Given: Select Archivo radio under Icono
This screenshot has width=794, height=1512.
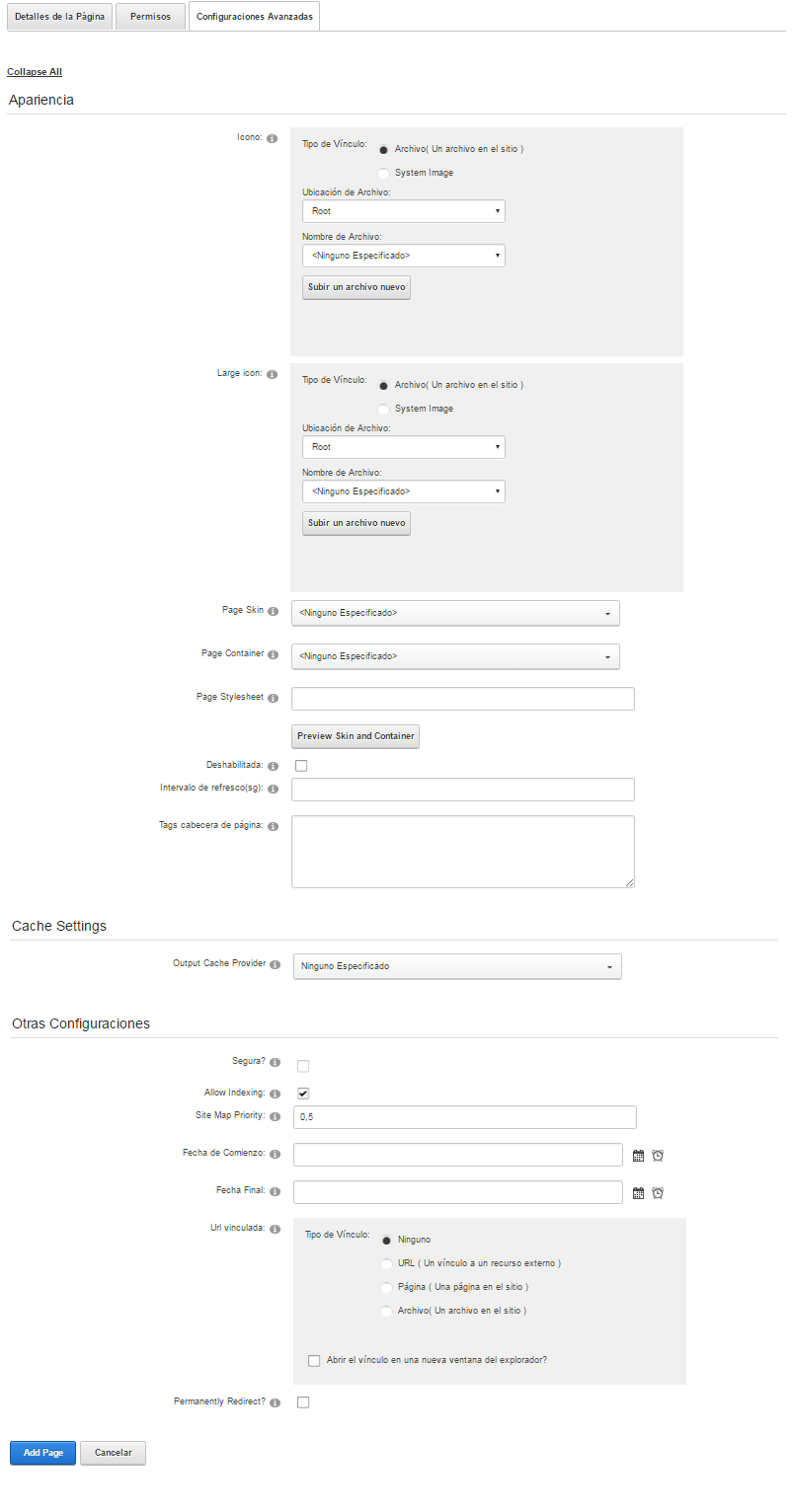Looking at the screenshot, I should coord(383,149).
